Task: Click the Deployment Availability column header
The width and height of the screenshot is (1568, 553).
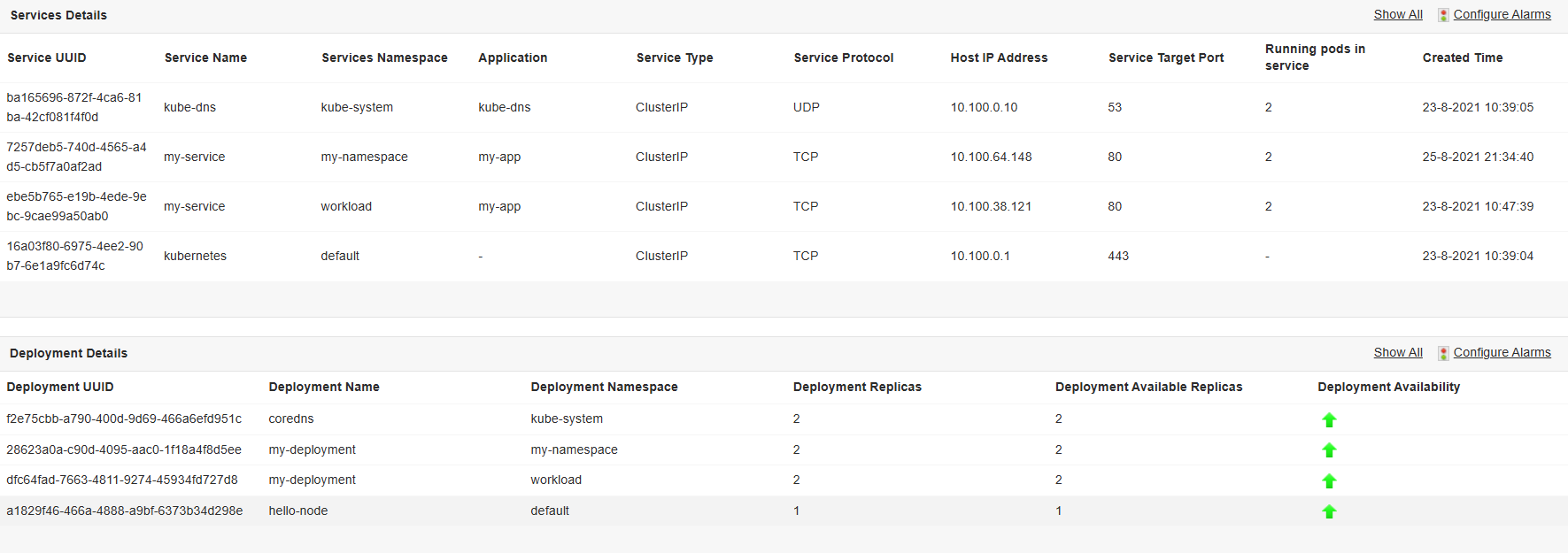Action: [1388, 387]
